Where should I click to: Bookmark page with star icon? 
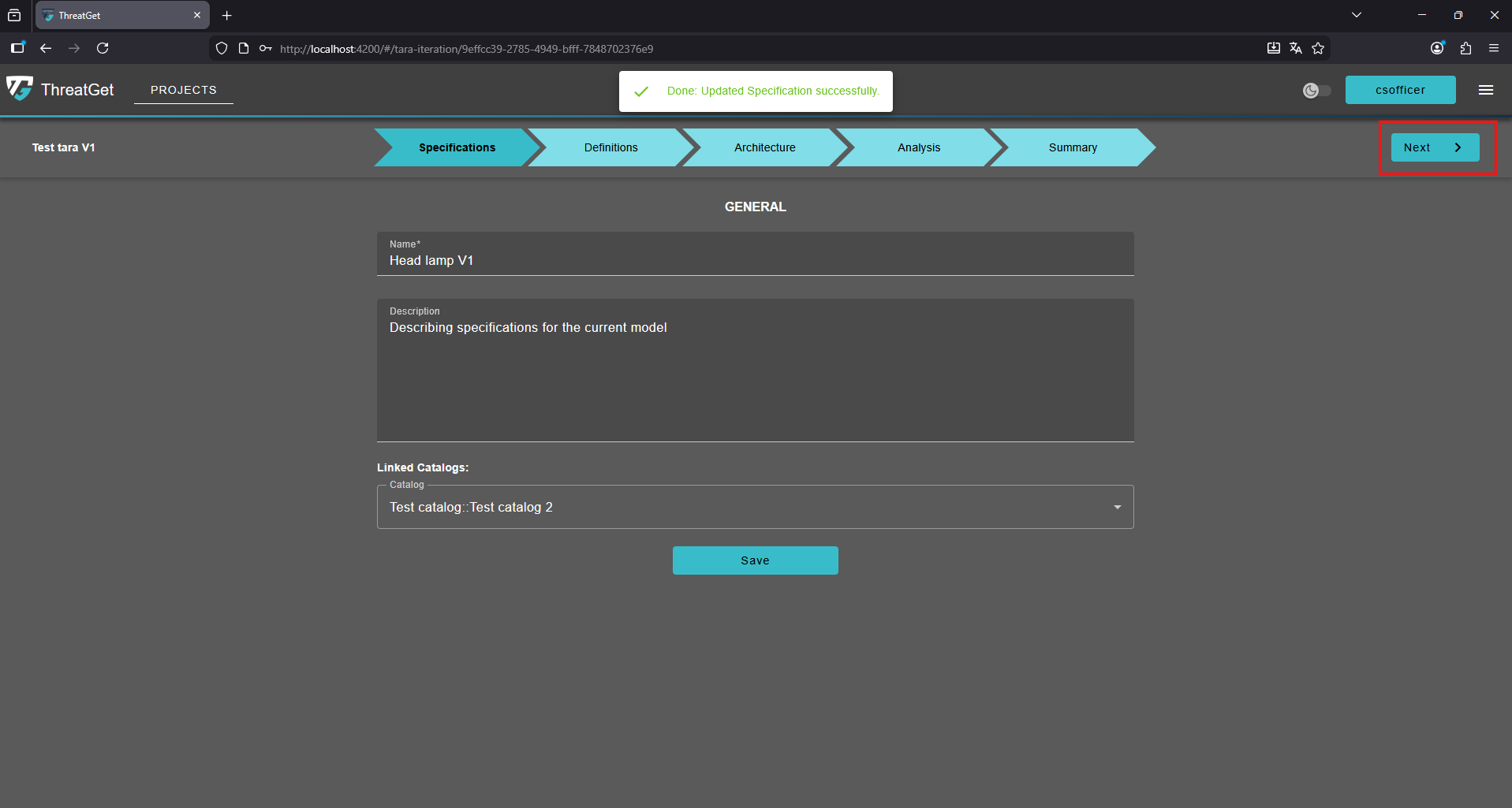pos(1318,48)
